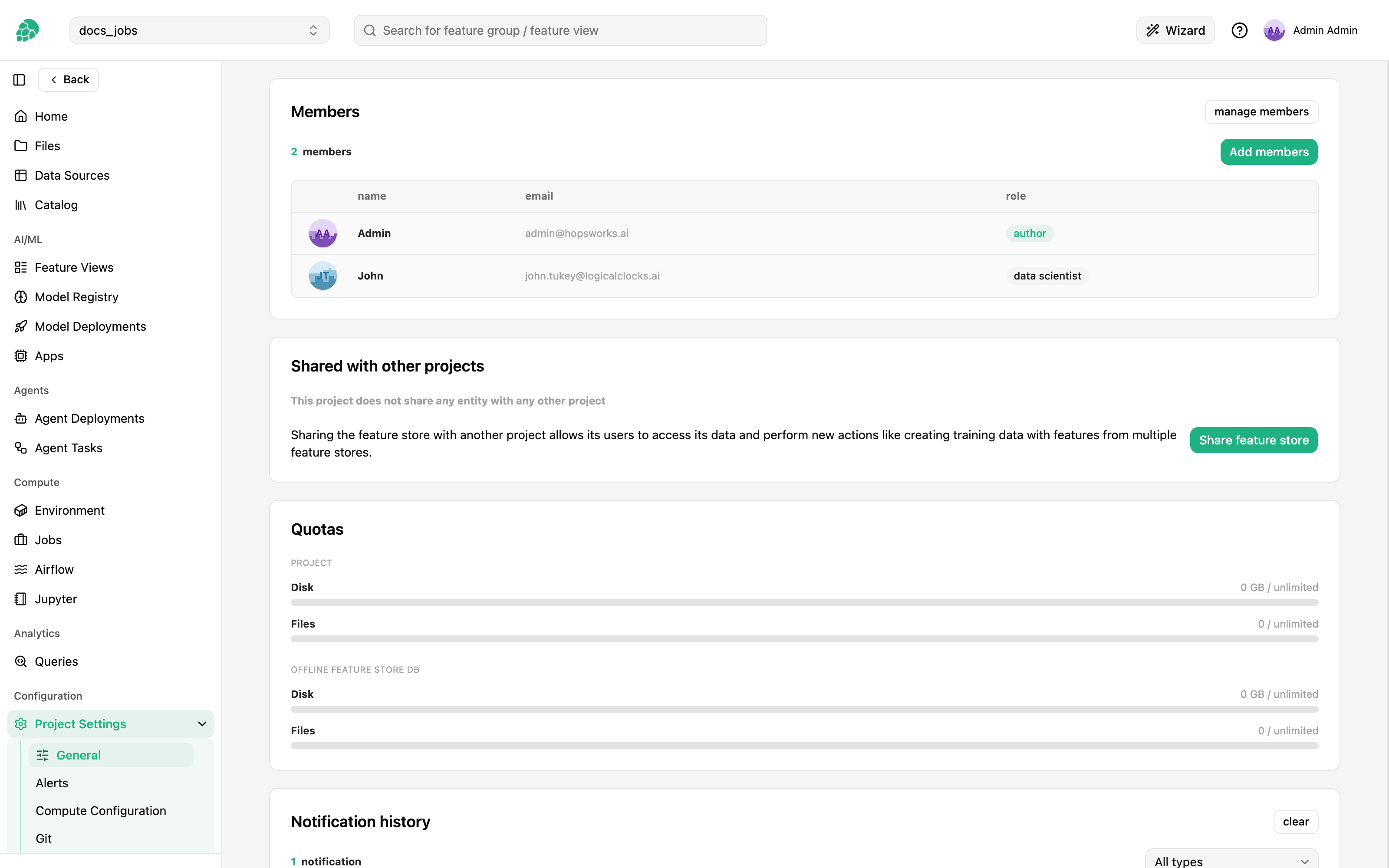Click manage members
The image size is (1389, 868).
[x=1261, y=112]
